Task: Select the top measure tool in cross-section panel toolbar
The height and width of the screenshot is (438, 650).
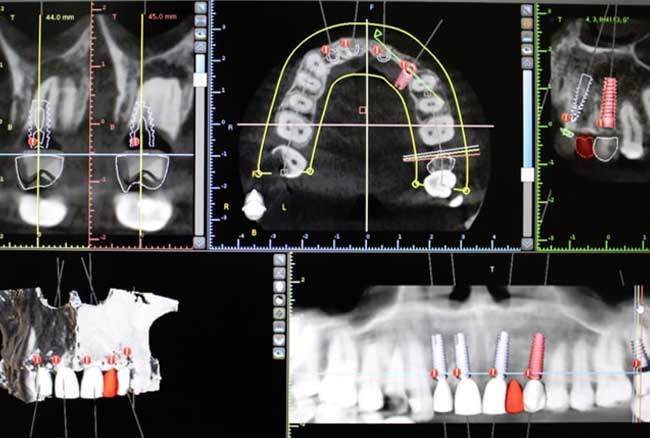Action: tap(200, 7)
